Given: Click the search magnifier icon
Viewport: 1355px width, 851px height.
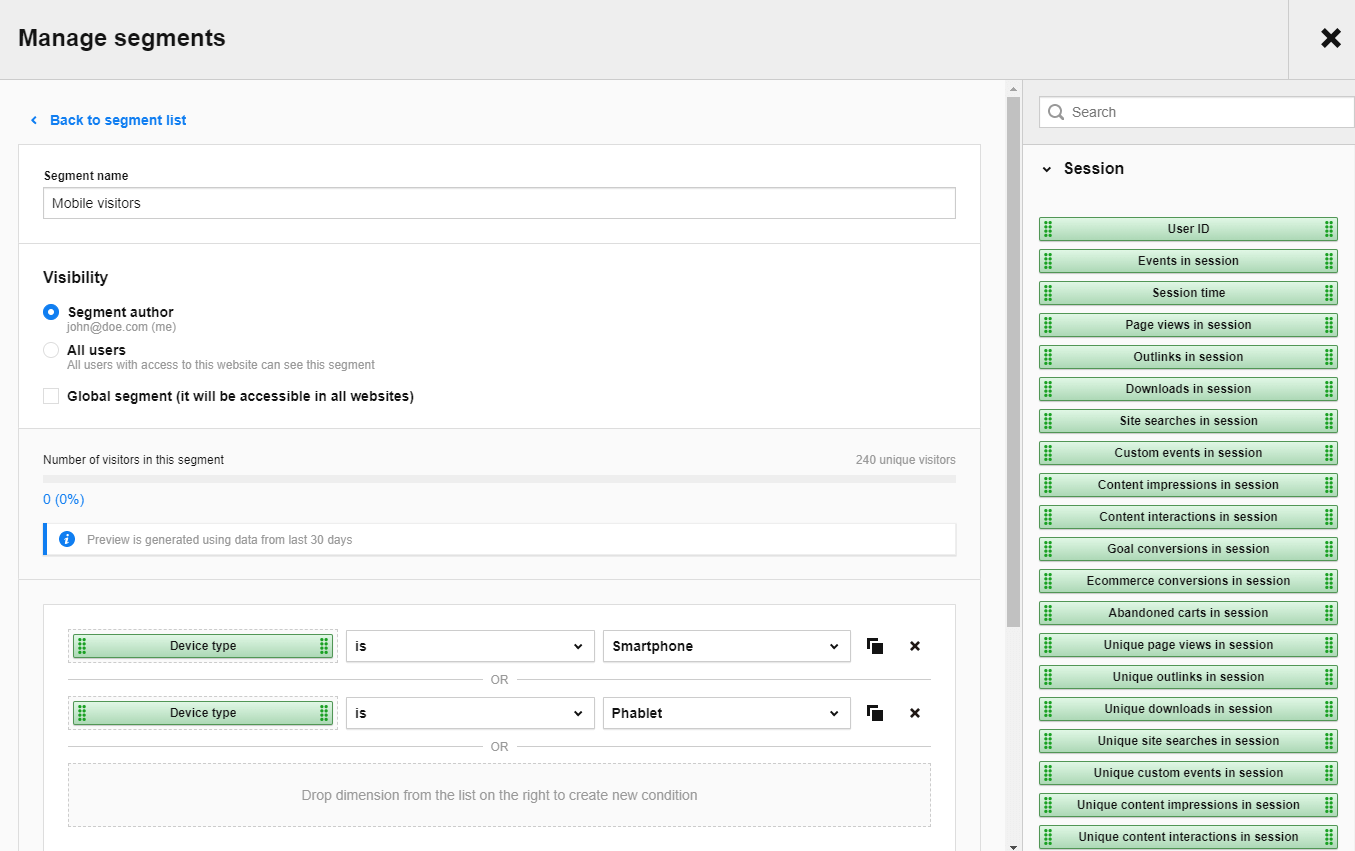Looking at the screenshot, I should pos(1056,112).
